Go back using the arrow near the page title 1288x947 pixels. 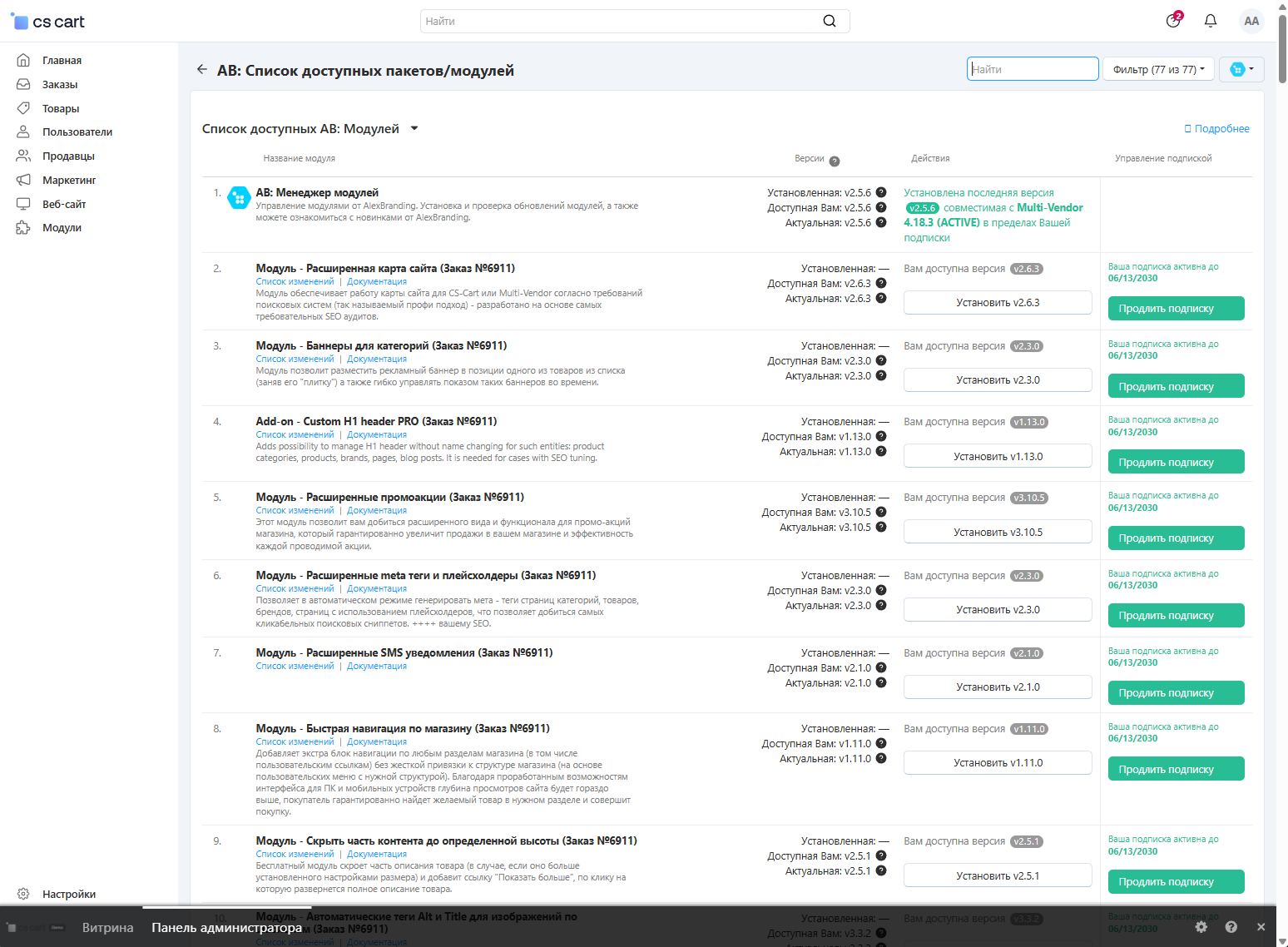click(202, 69)
